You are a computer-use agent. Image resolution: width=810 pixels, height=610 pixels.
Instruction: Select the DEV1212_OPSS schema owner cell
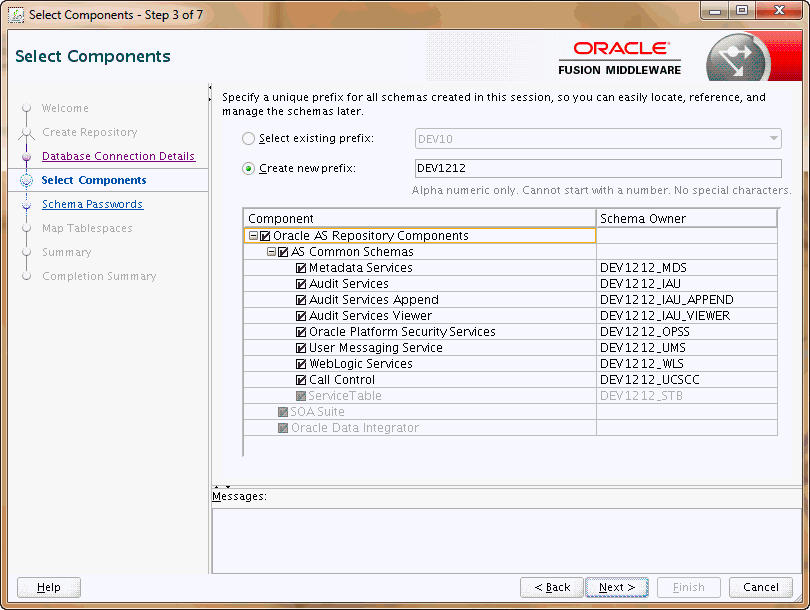687,332
